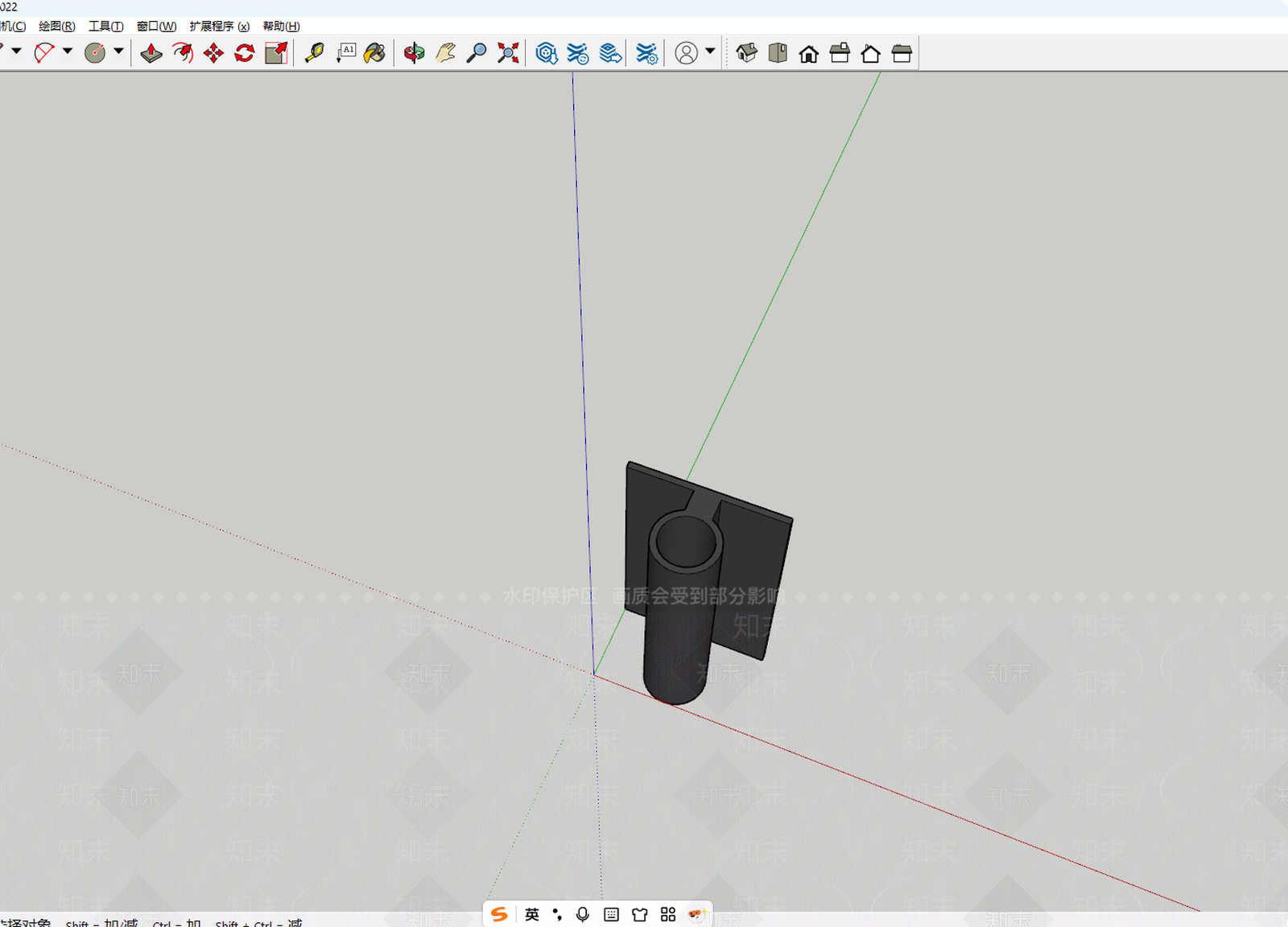Viewport: 1288px width, 927px height.
Task: Open the 工具(T) menu
Action: pyautogui.click(x=106, y=27)
